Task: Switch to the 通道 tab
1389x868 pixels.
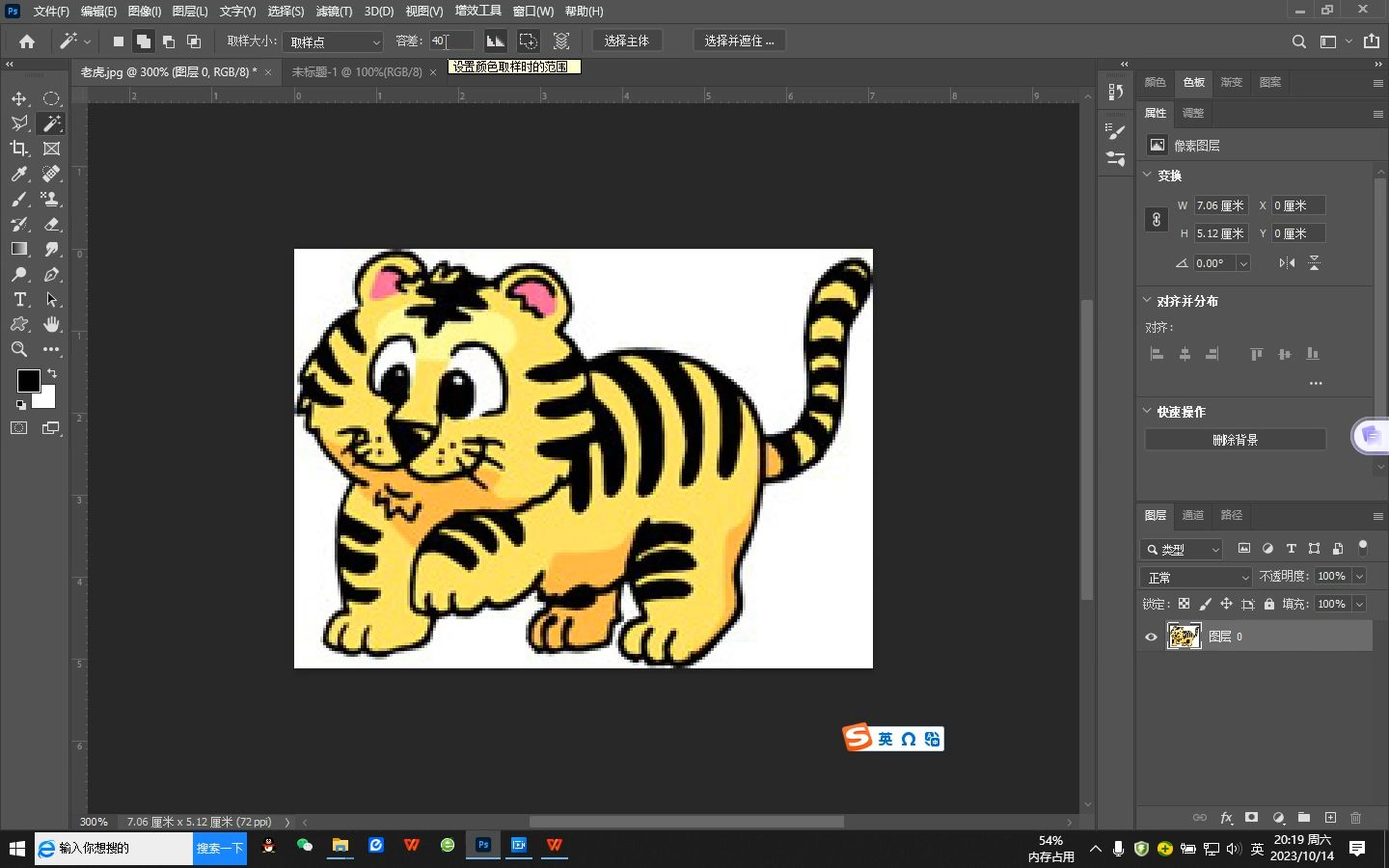Action: [1193, 515]
